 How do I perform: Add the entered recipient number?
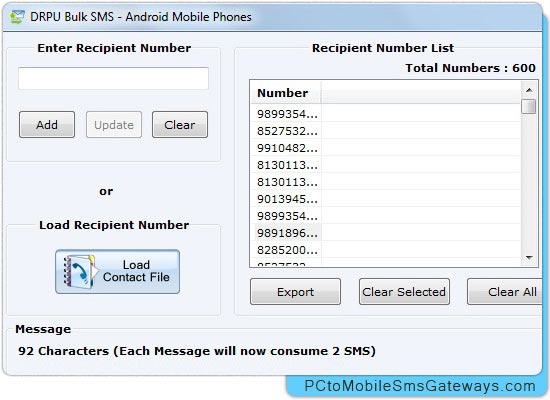(x=47, y=125)
